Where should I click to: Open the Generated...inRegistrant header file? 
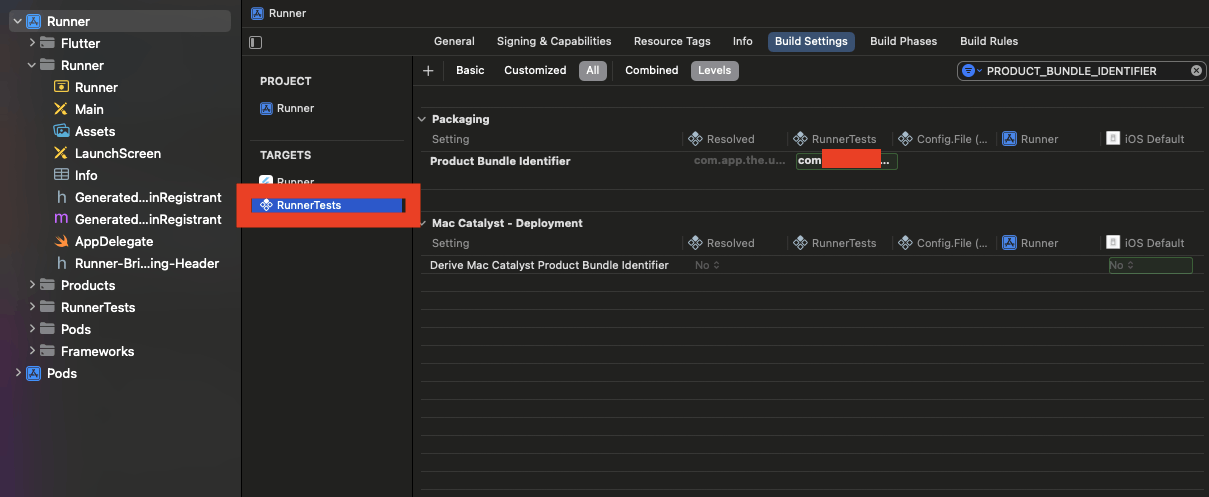coord(148,197)
